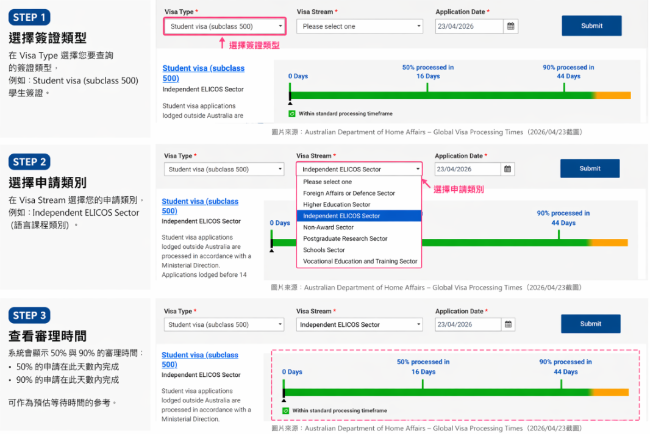Click the green 'Within standard processing timeframe' icon in STEP 3
The image size is (650, 434).
(286, 411)
